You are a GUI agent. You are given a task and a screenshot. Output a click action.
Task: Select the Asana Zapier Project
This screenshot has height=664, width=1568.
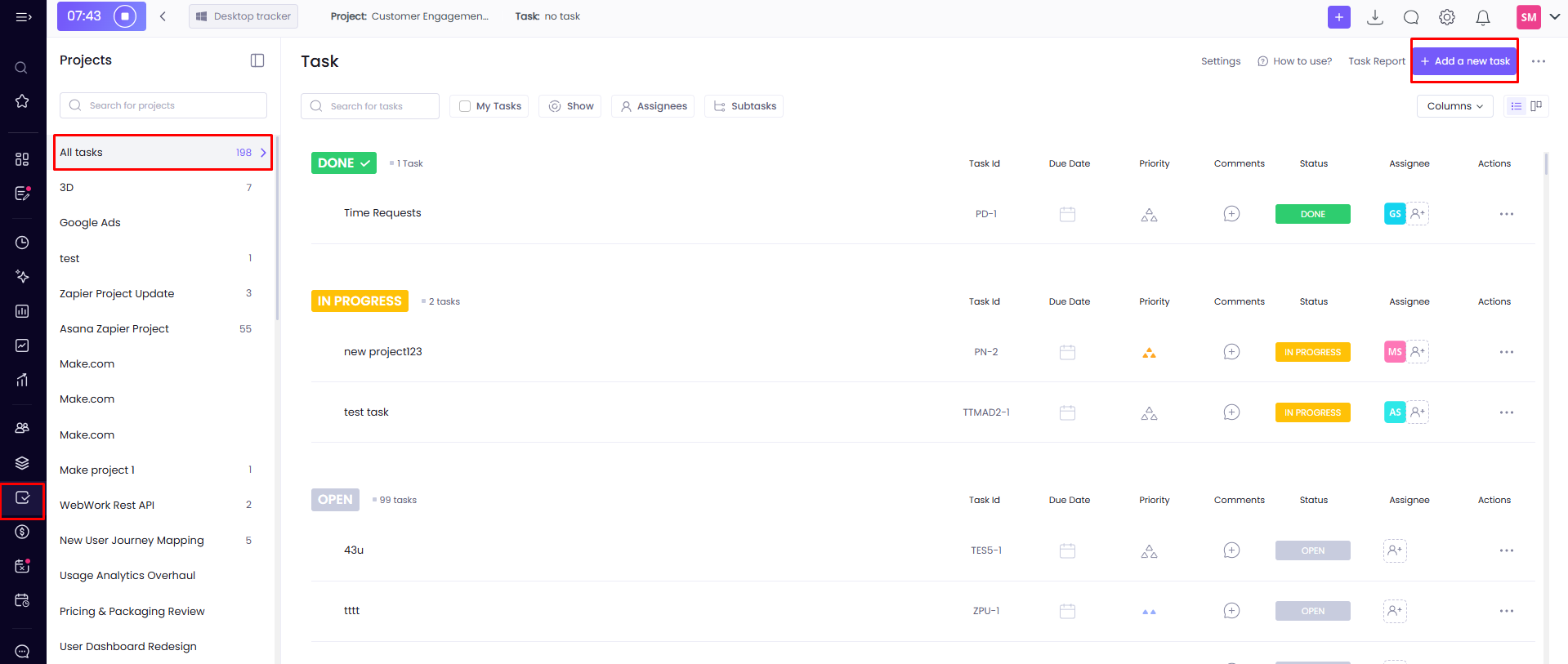pos(114,328)
